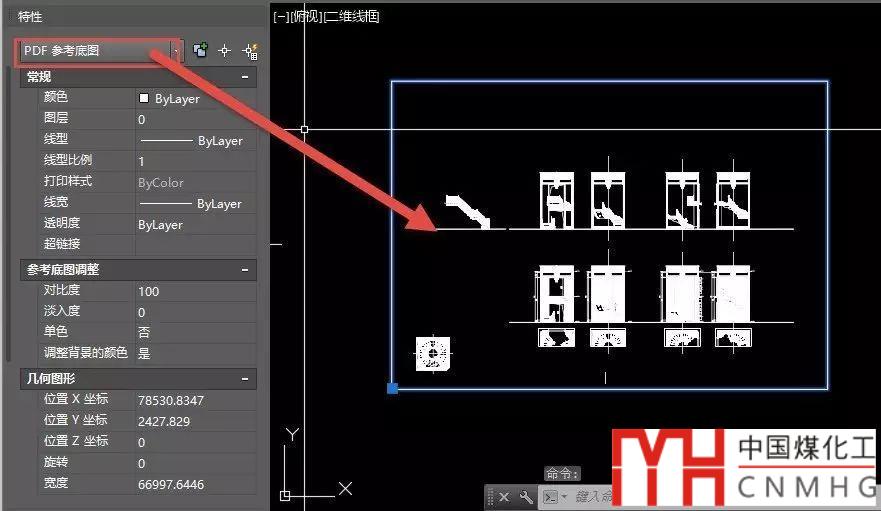Open the 俯视 view control menu
Viewport: 881px width, 511px height.
(306, 17)
